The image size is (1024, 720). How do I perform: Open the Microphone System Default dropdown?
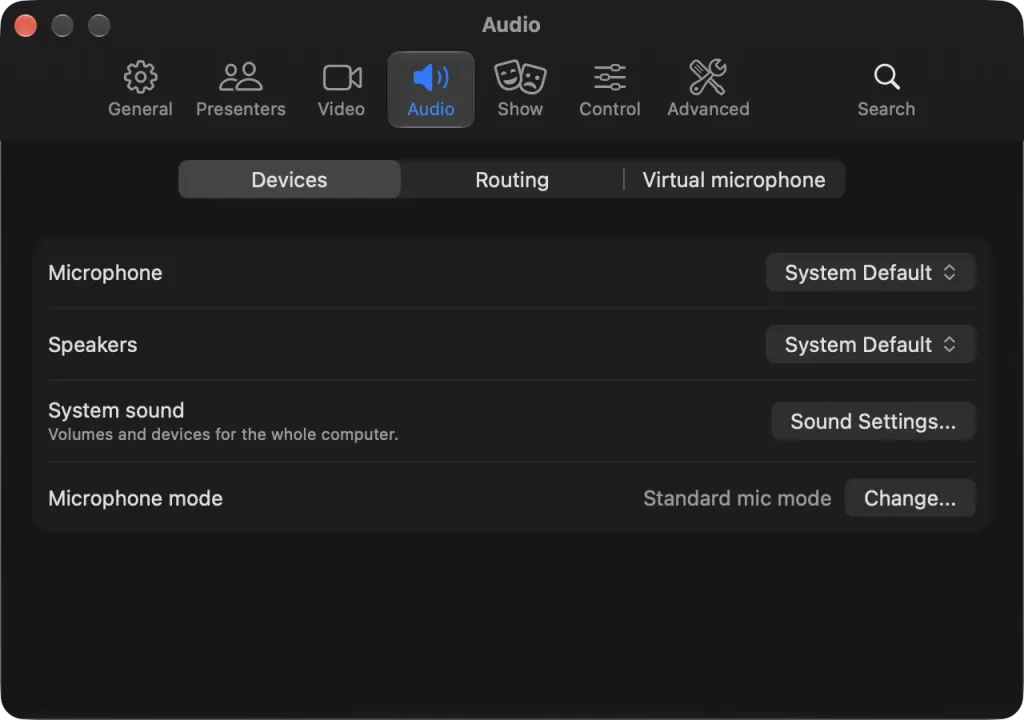[871, 272]
